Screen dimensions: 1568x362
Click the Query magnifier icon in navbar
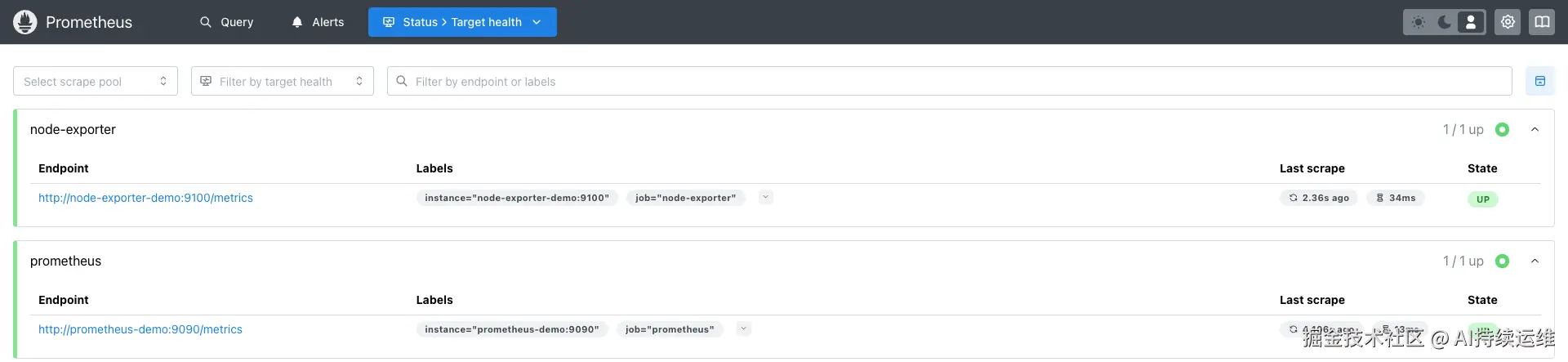[206, 22]
